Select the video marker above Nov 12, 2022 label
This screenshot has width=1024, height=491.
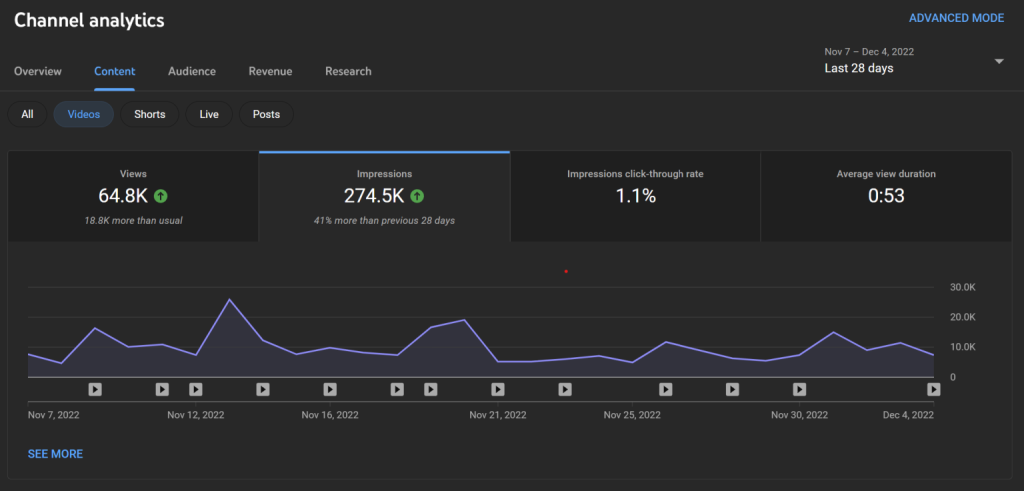(196, 389)
